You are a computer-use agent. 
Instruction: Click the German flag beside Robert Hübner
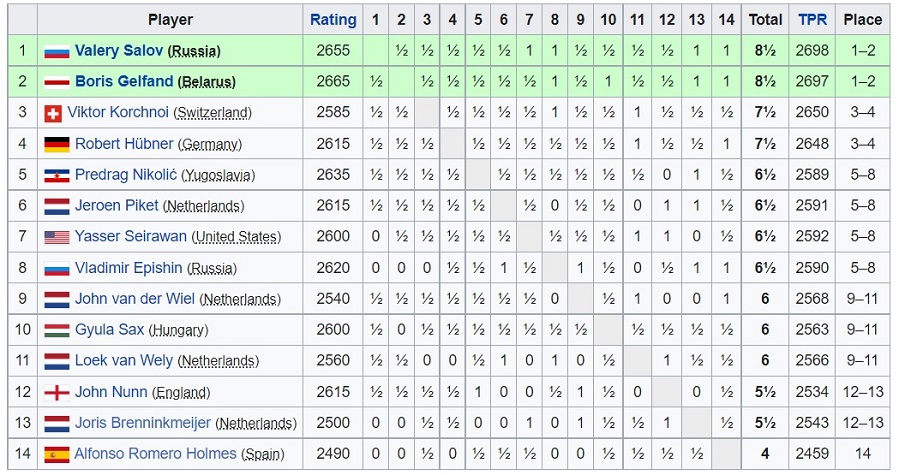coord(57,145)
